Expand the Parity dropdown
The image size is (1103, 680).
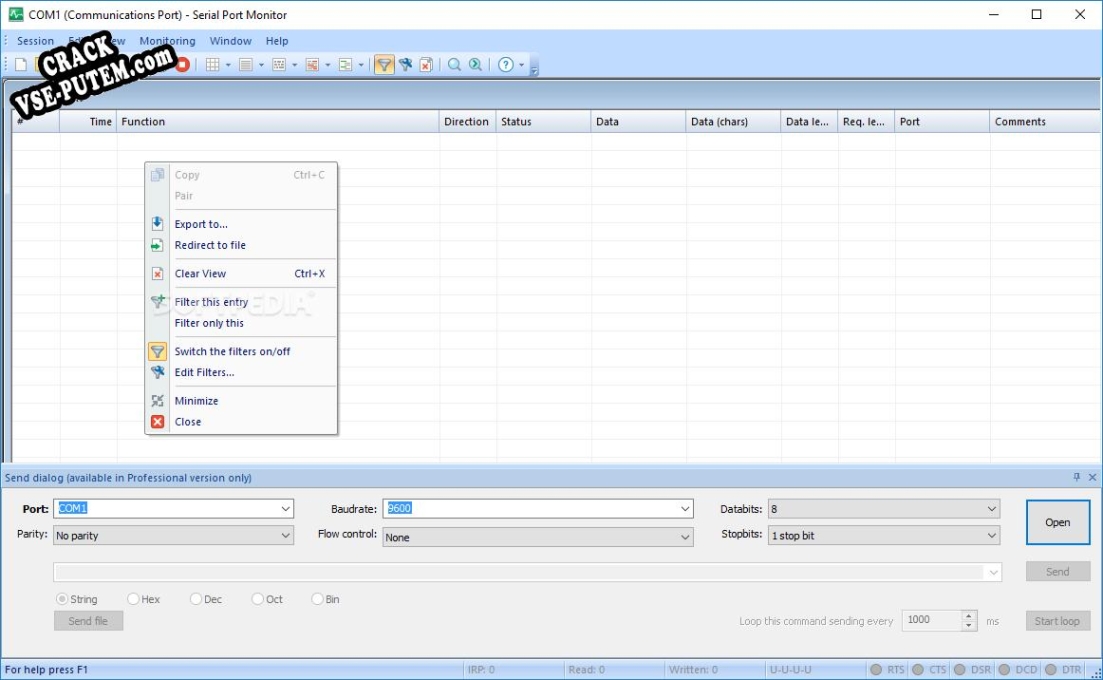pos(285,535)
